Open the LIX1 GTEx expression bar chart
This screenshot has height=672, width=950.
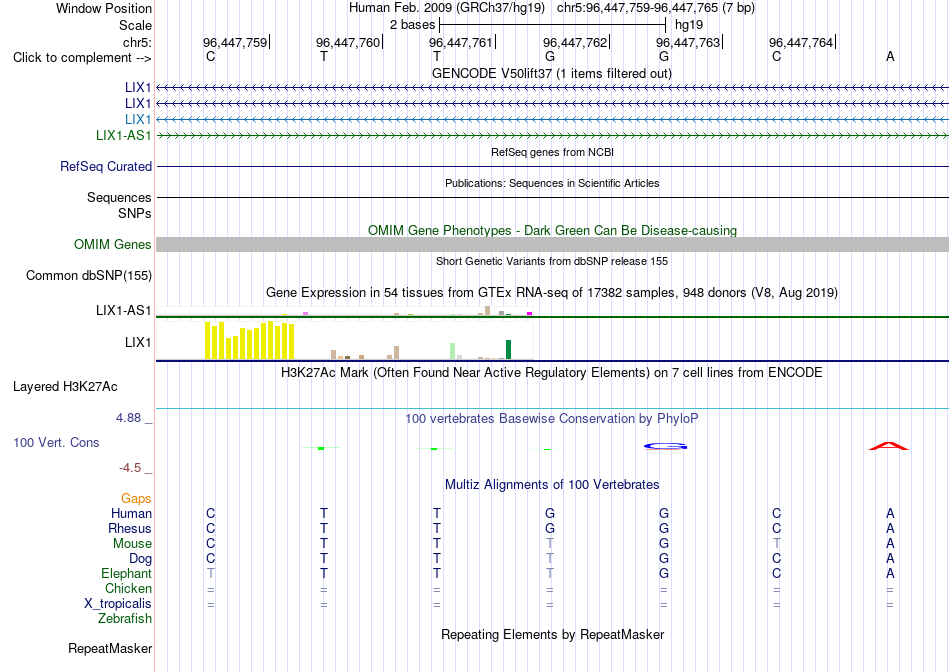click(345, 341)
